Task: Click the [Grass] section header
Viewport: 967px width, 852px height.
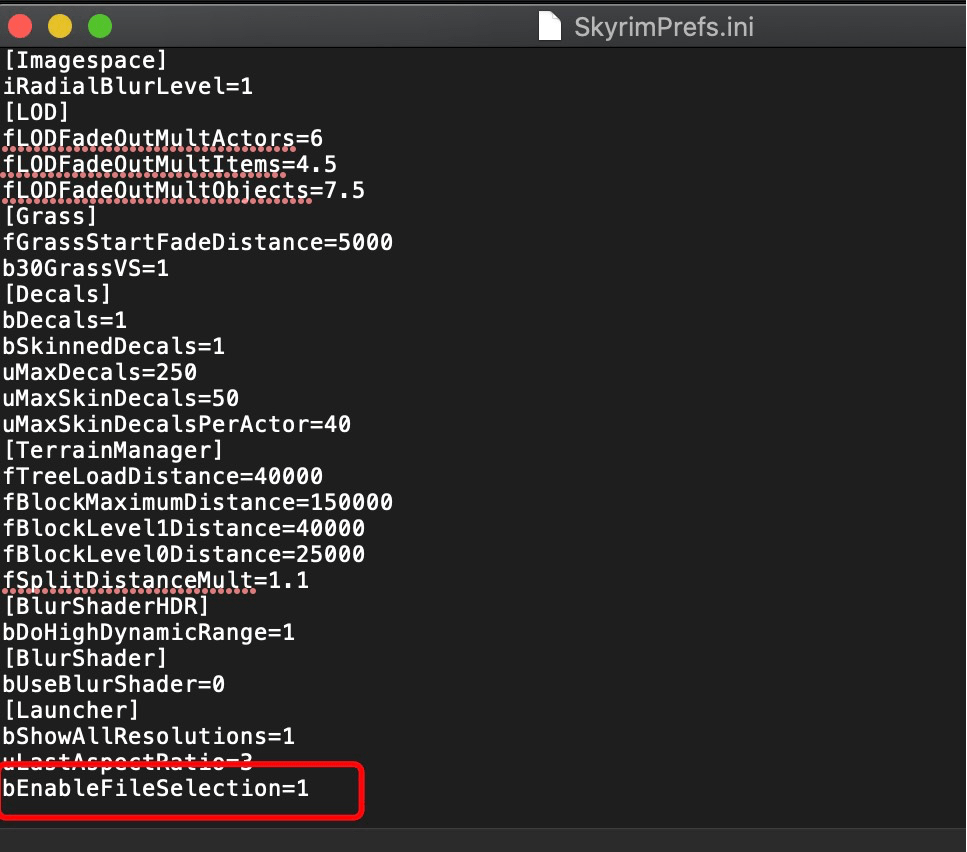Action: point(50,216)
